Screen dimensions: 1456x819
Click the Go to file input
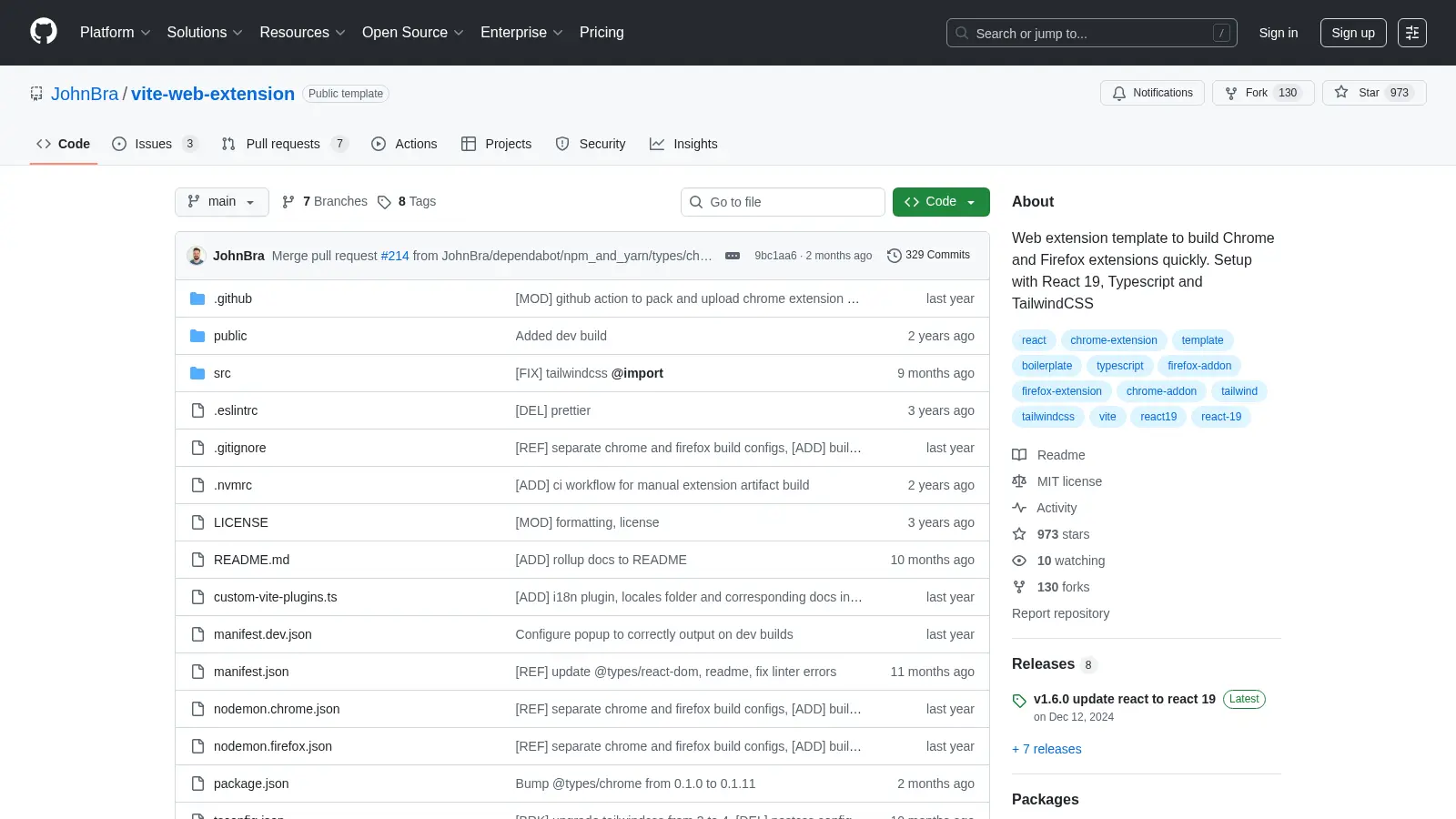[783, 202]
